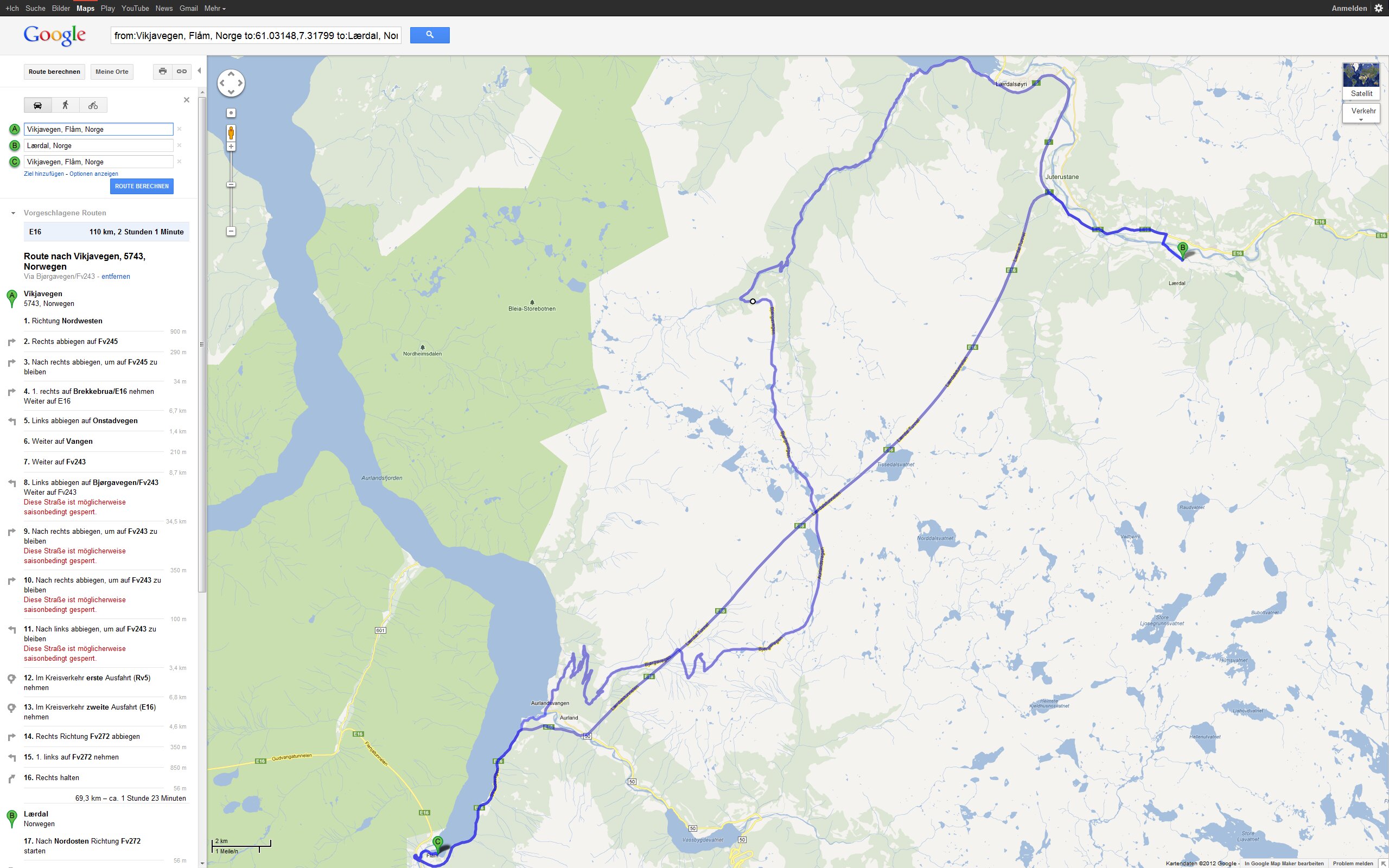Click the print icon
1389x868 pixels.
click(x=163, y=71)
